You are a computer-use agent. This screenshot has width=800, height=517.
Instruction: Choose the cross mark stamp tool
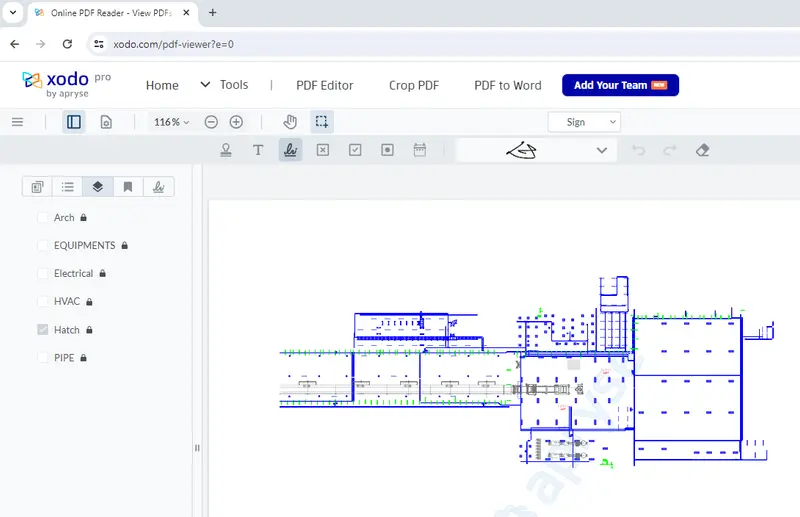click(322, 150)
